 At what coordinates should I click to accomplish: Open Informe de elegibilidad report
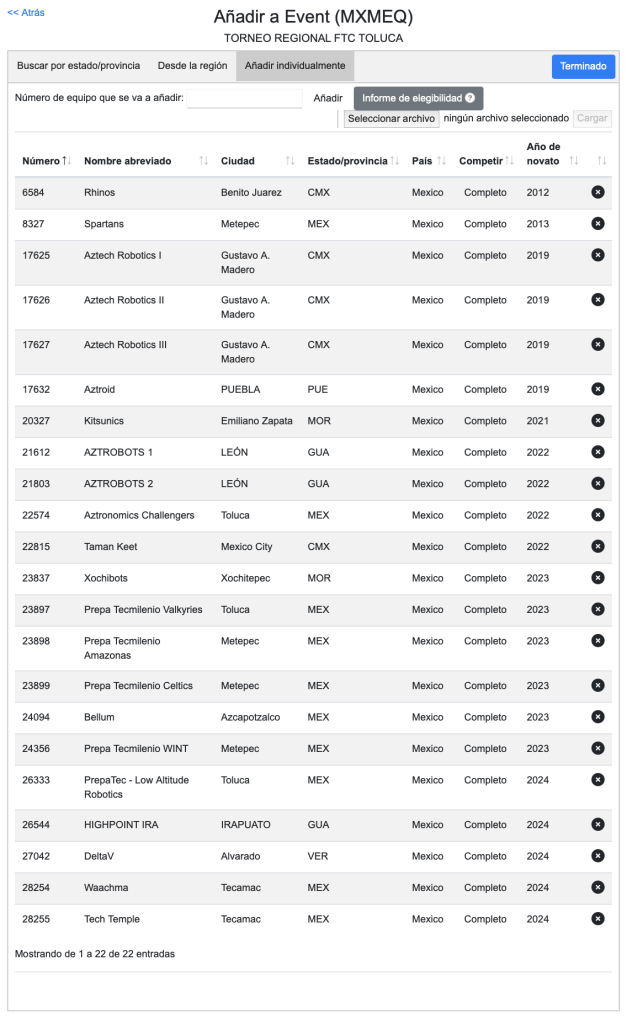click(x=418, y=98)
